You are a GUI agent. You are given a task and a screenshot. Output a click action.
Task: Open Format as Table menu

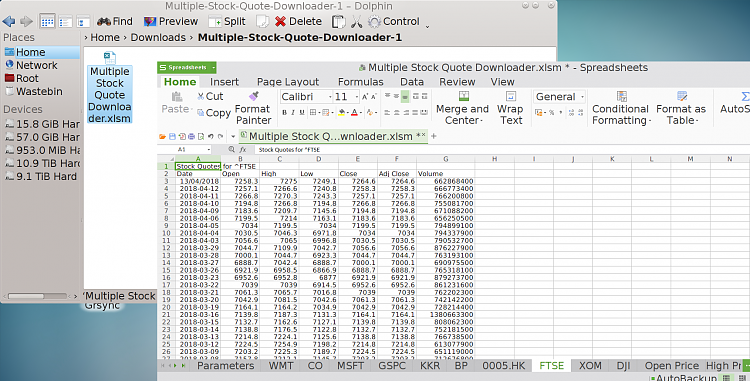point(681,109)
